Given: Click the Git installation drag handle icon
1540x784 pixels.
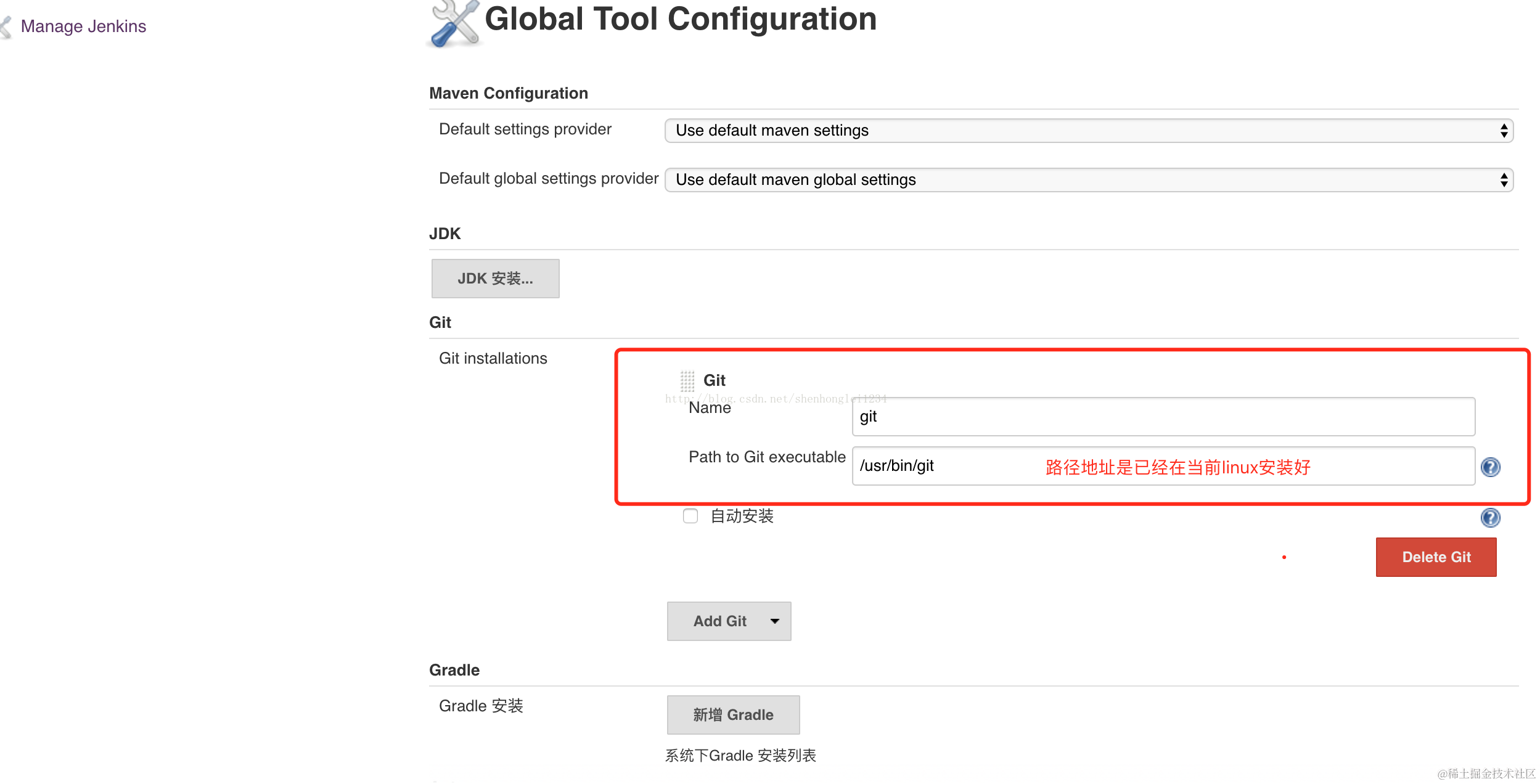Looking at the screenshot, I should (x=687, y=381).
